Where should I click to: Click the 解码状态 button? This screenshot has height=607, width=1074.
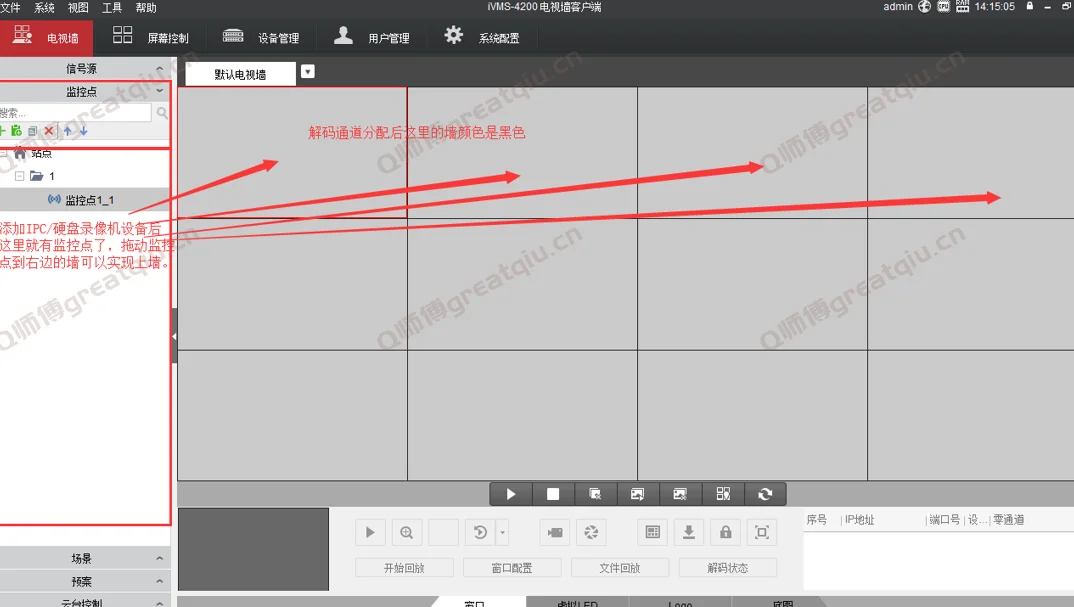[x=728, y=568]
